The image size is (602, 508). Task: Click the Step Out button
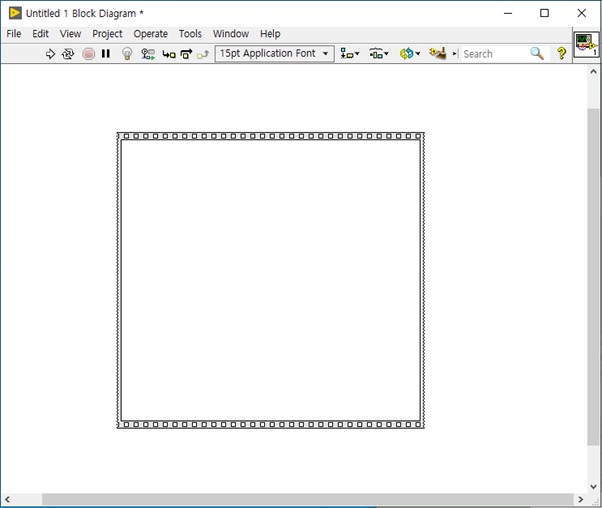pyautogui.click(x=203, y=54)
